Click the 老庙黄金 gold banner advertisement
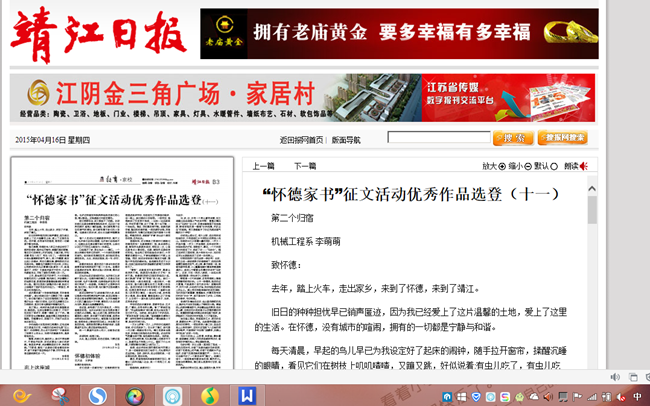 click(x=398, y=34)
